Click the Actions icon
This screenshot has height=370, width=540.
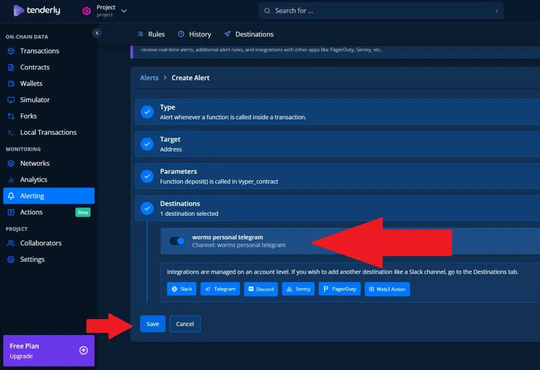[x=11, y=212]
